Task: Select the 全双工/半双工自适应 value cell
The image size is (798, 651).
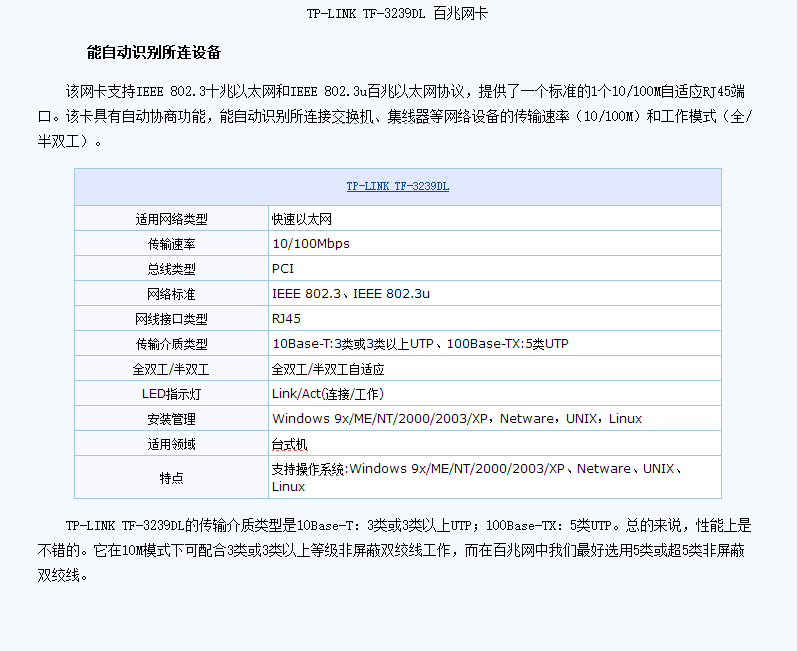Action: [328, 369]
